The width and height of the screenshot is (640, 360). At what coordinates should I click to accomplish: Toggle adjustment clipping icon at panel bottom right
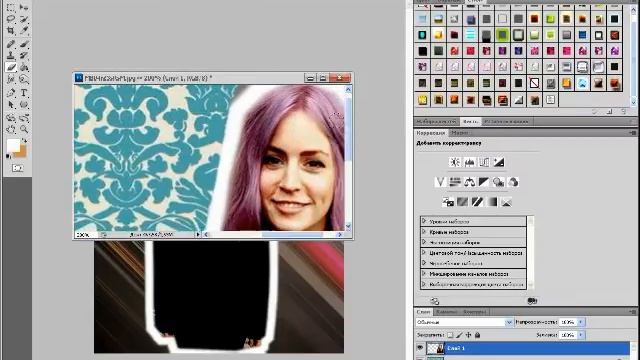(532, 301)
